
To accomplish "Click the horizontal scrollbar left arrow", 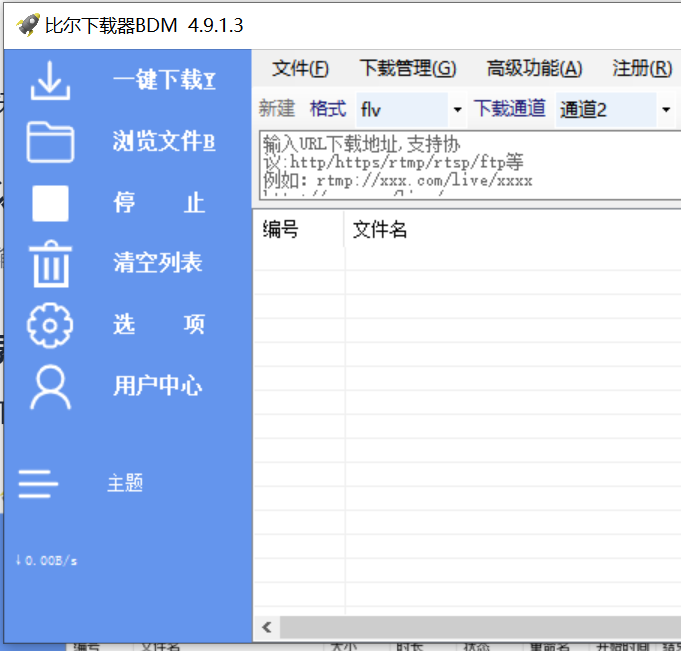I will [267, 628].
